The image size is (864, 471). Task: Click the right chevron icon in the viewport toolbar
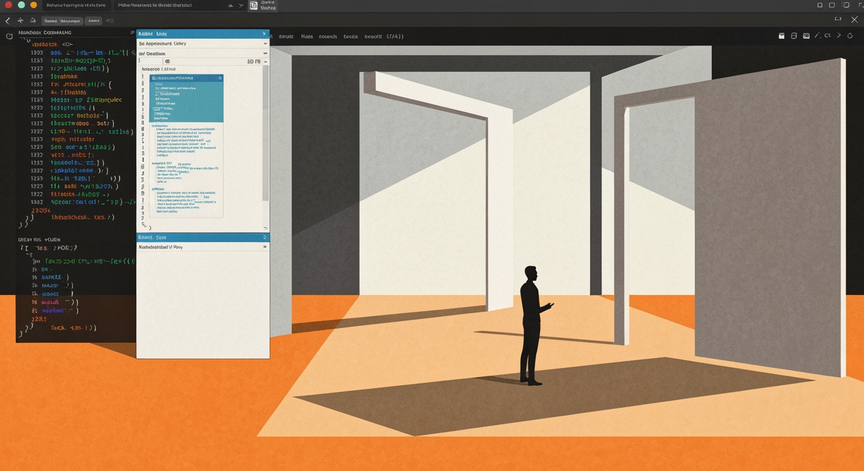coord(839,36)
